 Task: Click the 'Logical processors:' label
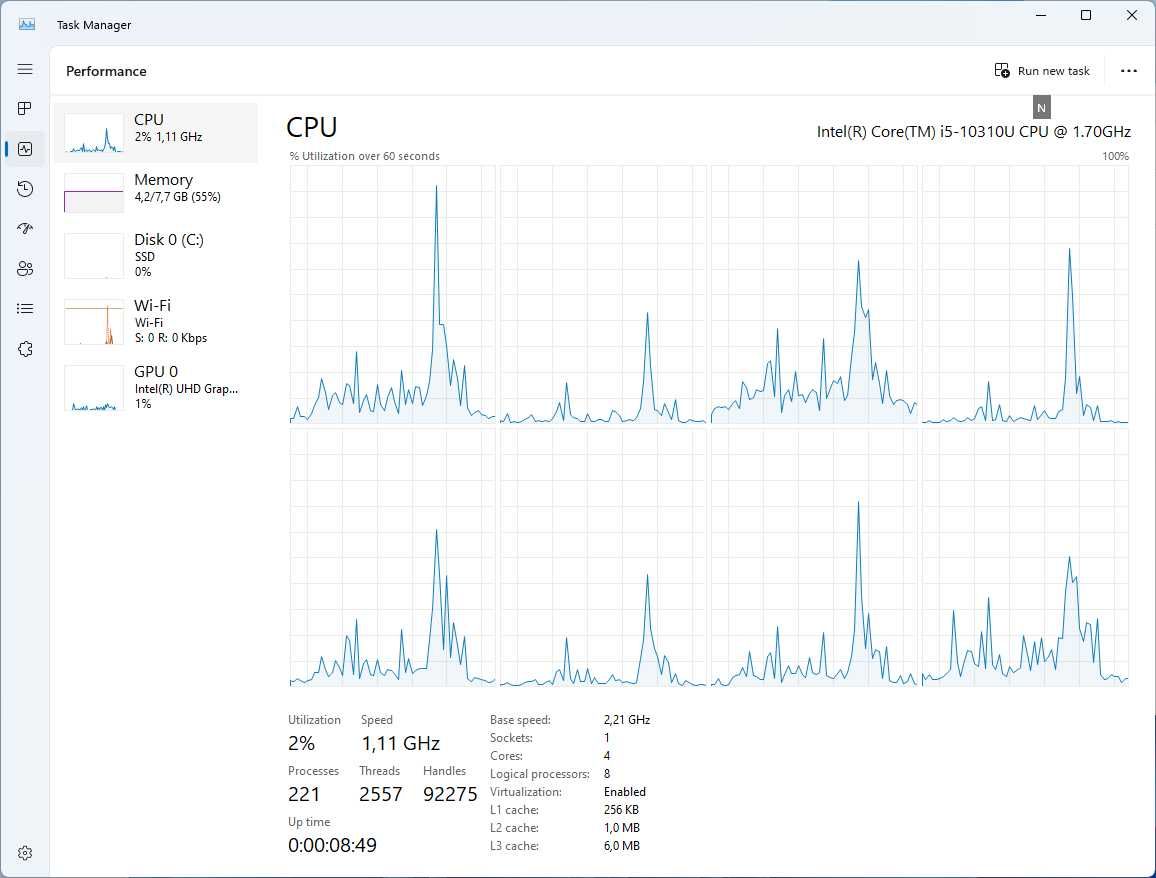pos(540,774)
